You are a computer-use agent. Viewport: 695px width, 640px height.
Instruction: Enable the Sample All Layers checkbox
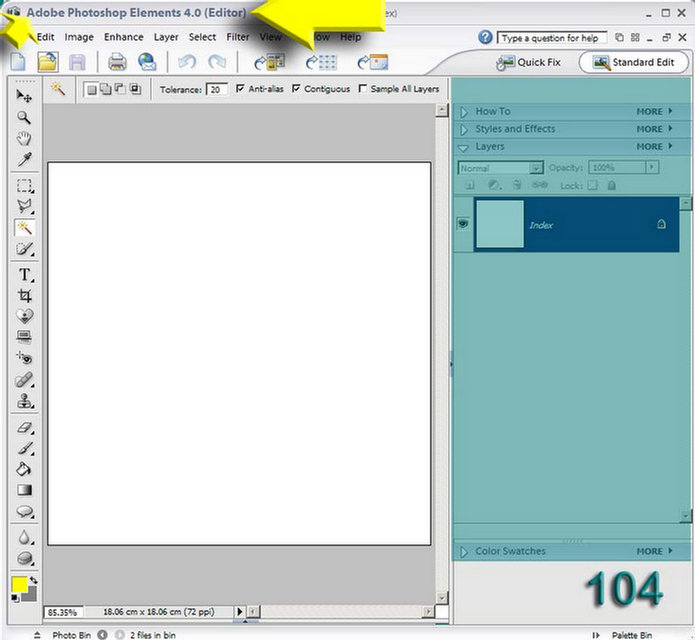click(363, 89)
